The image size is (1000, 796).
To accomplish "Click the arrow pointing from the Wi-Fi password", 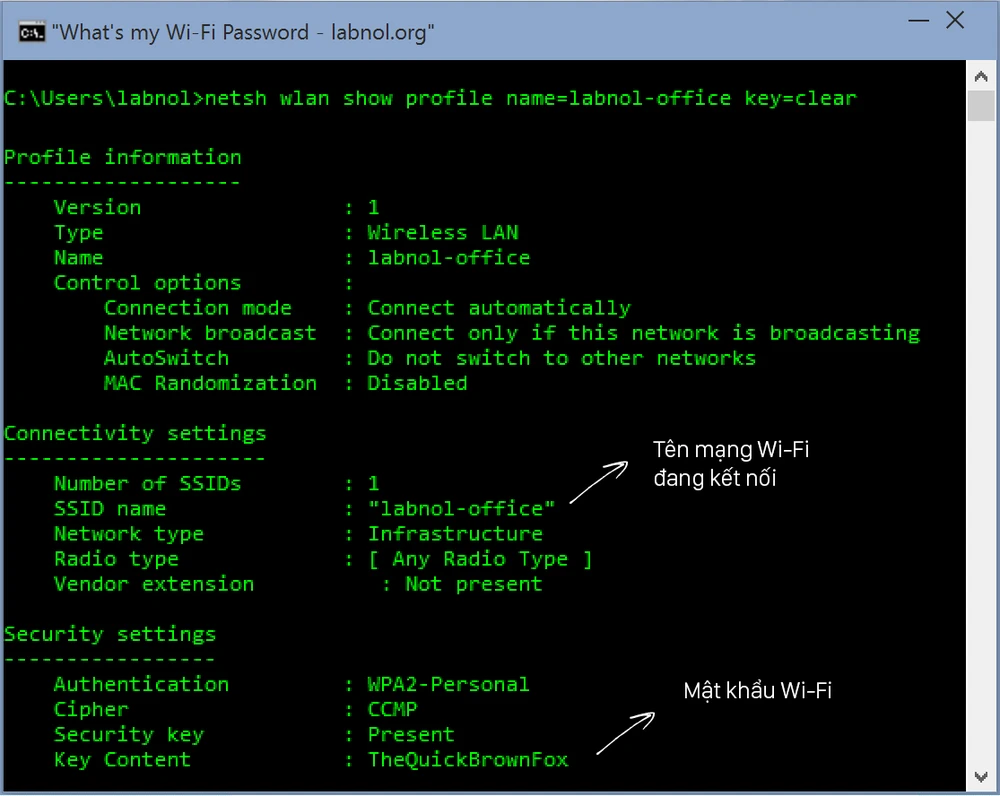I will [625, 734].
